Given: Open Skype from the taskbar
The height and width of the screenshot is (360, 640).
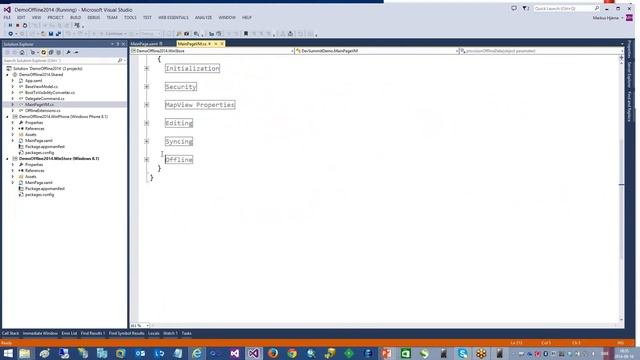Looking at the screenshot, I should click(462, 353).
